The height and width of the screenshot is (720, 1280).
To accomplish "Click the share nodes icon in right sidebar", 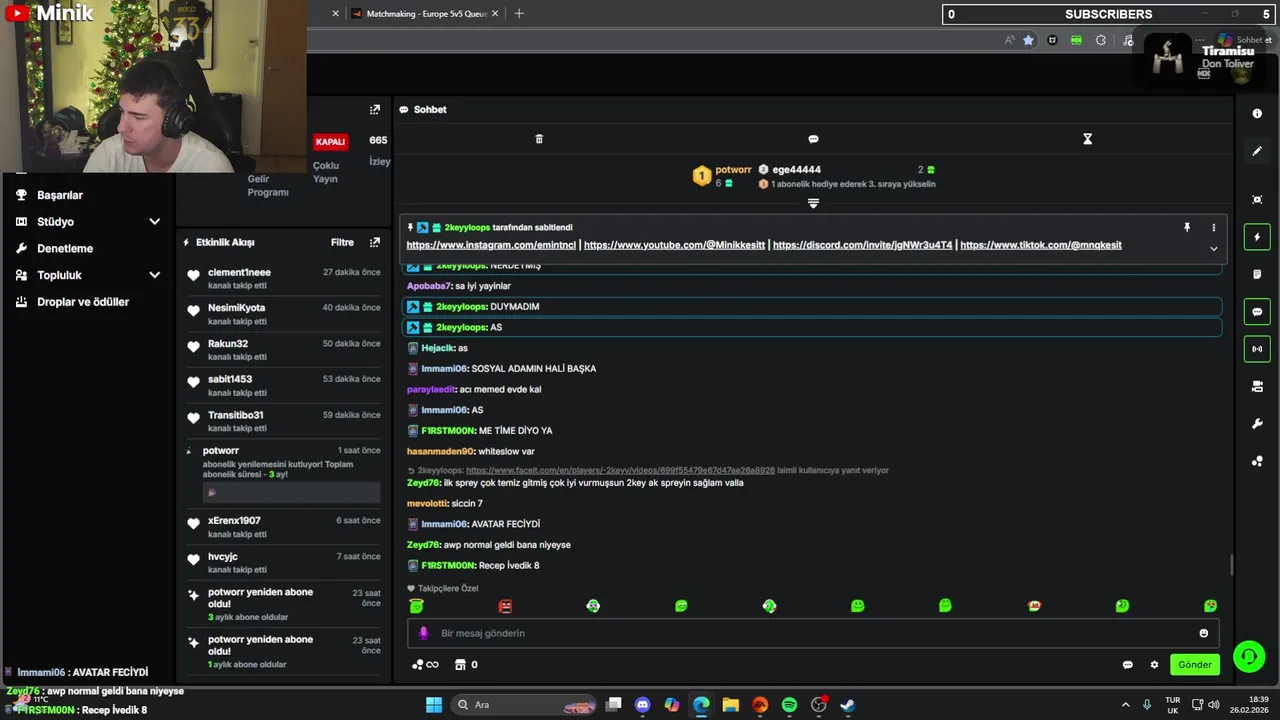I will [x=1257, y=461].
